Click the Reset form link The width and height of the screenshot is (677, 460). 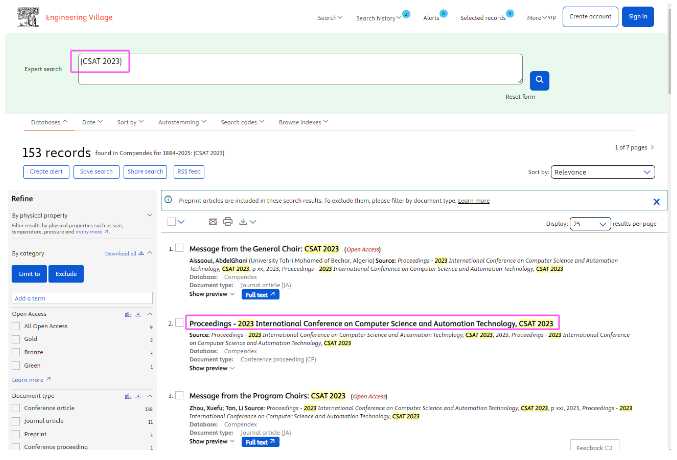tap(520, 97)
